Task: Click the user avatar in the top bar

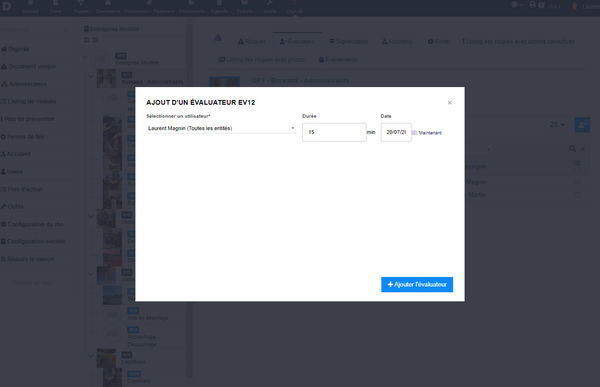Action: tap(574, 6)
